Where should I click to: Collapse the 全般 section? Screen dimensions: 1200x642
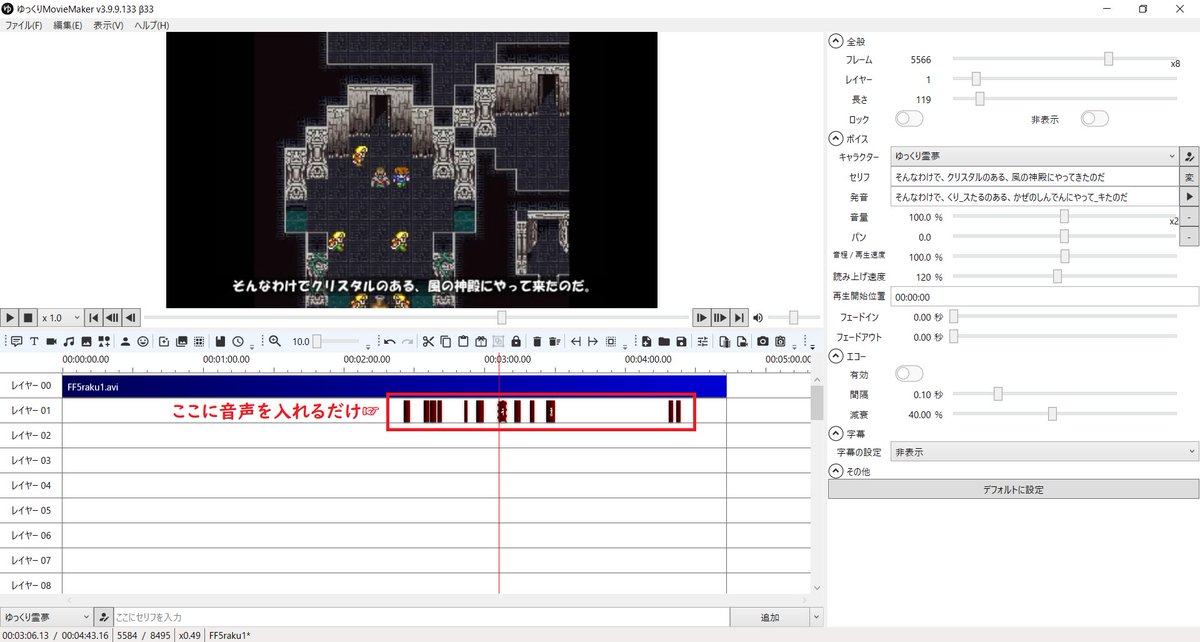835,41
